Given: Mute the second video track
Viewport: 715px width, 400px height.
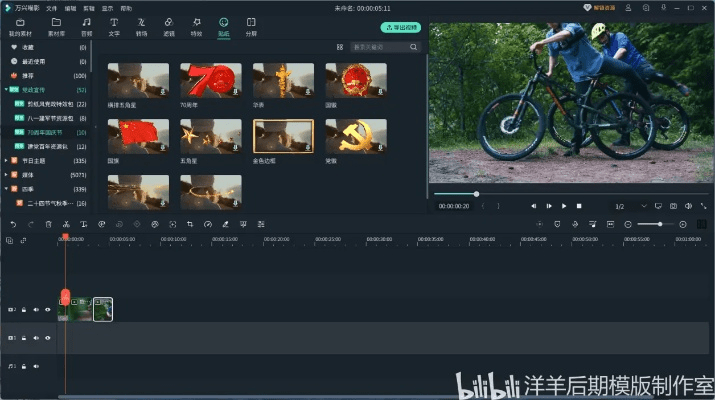Looking at the screenshot, I should (x=36, y=338).
